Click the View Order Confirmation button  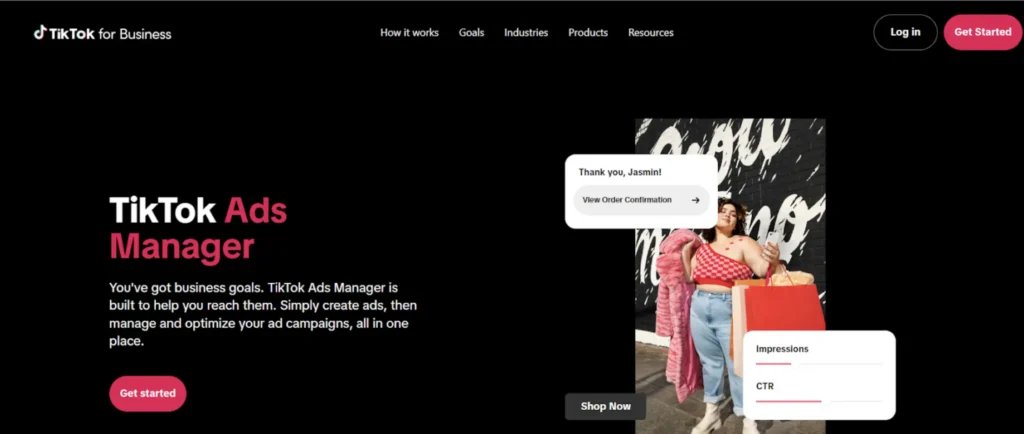[641, 200]
